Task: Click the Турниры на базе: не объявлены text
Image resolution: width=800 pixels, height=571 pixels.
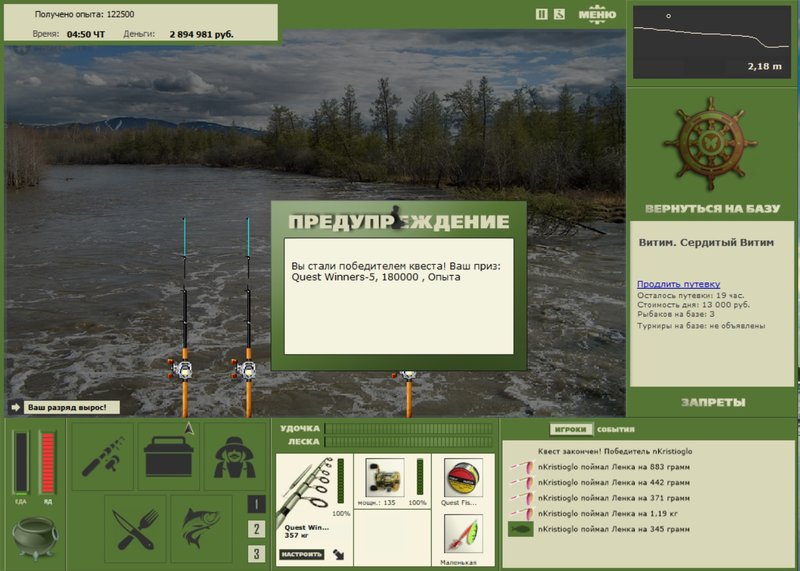Action: point(701,326)
